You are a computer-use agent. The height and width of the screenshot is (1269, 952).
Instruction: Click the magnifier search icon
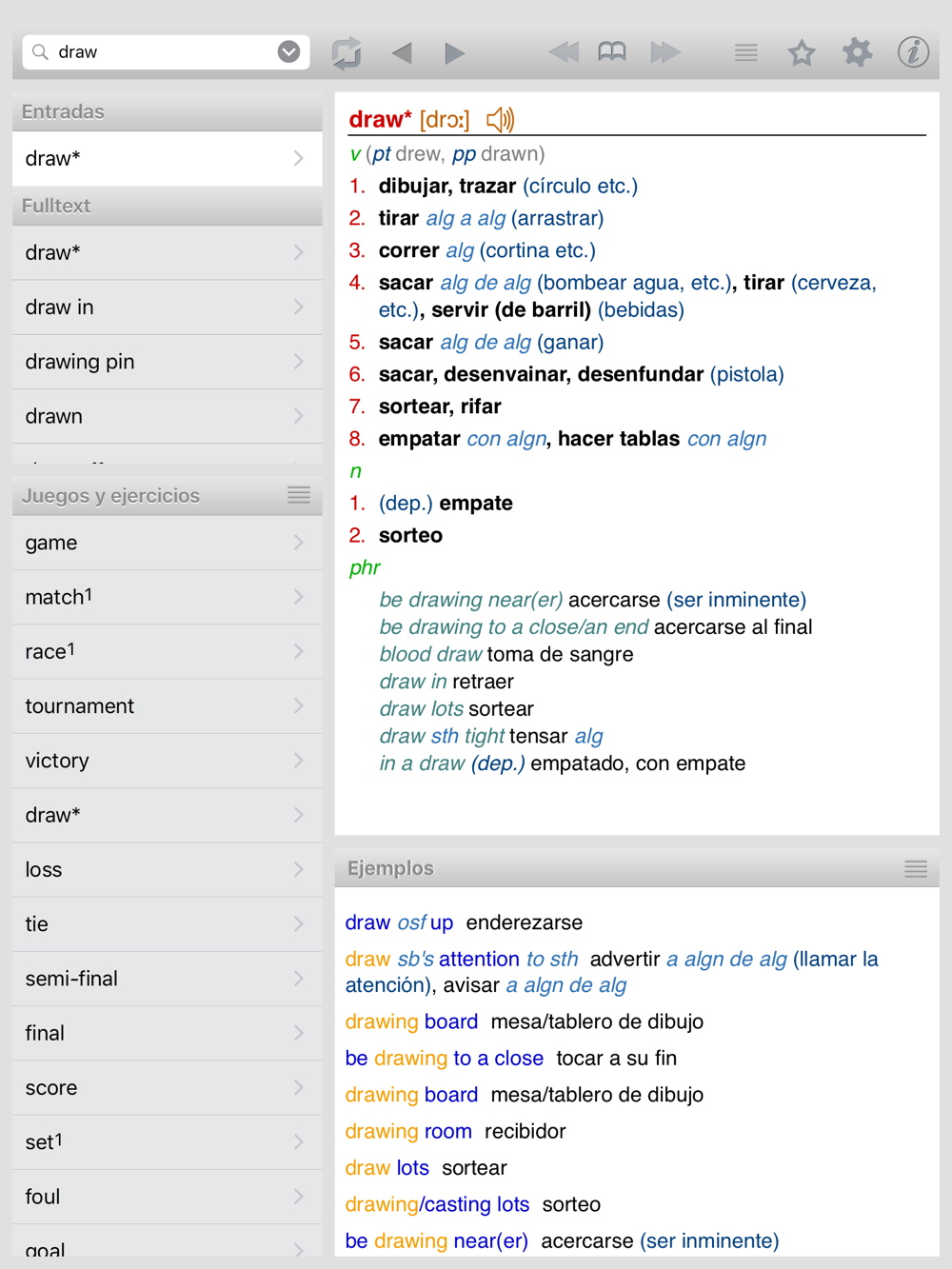(40, 52)
